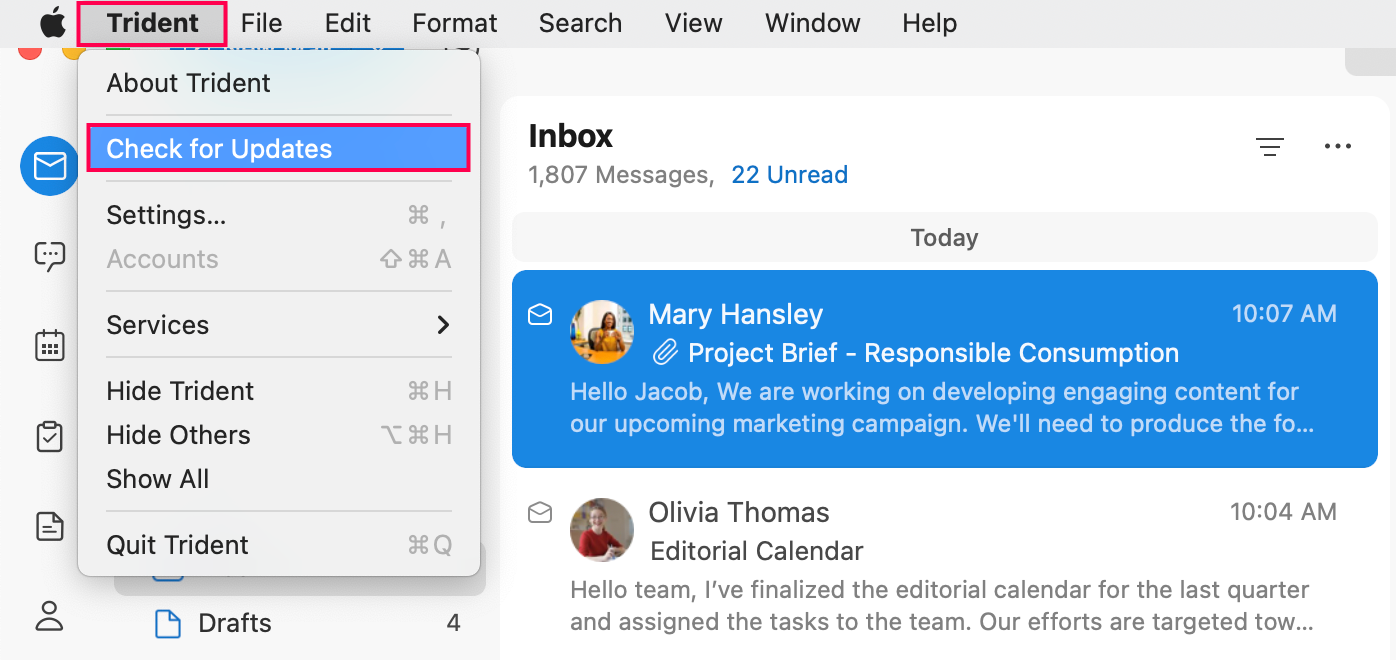Open the Apple menu

(52, 22)
